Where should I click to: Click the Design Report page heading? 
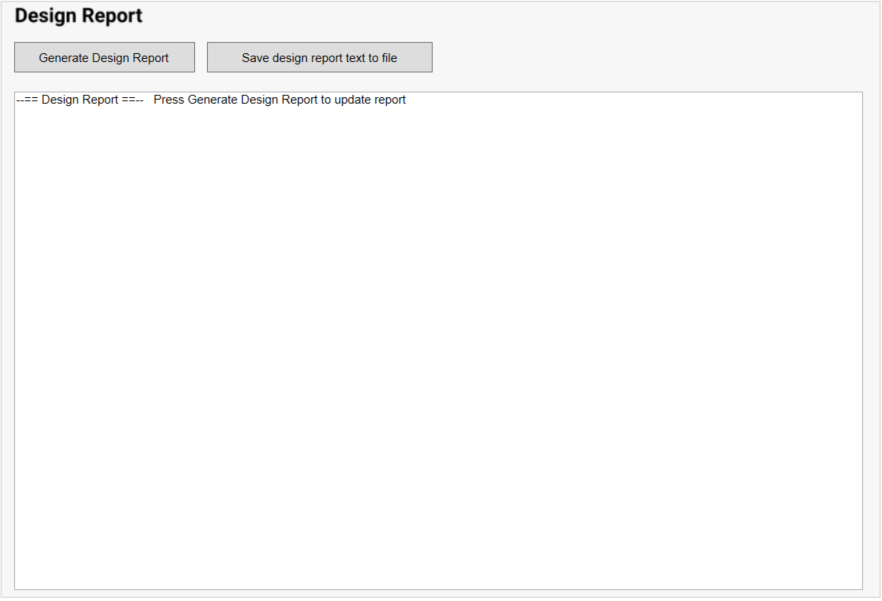click(79, 17)
